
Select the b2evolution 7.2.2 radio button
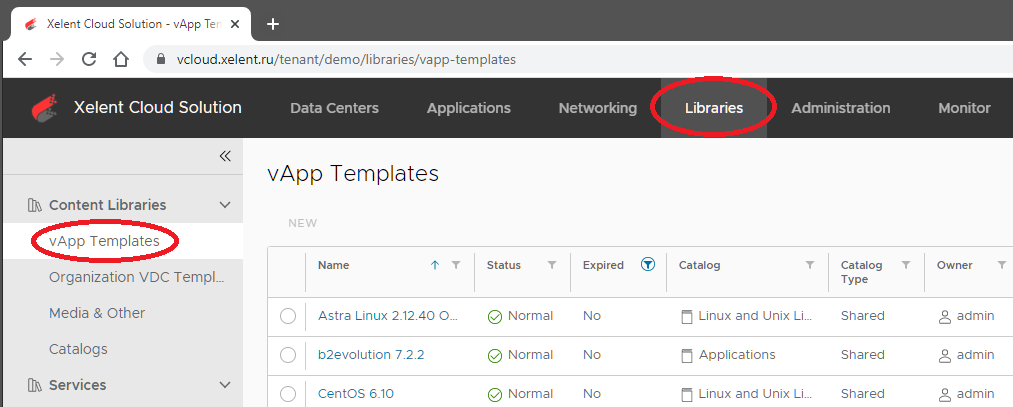point(287,355)
